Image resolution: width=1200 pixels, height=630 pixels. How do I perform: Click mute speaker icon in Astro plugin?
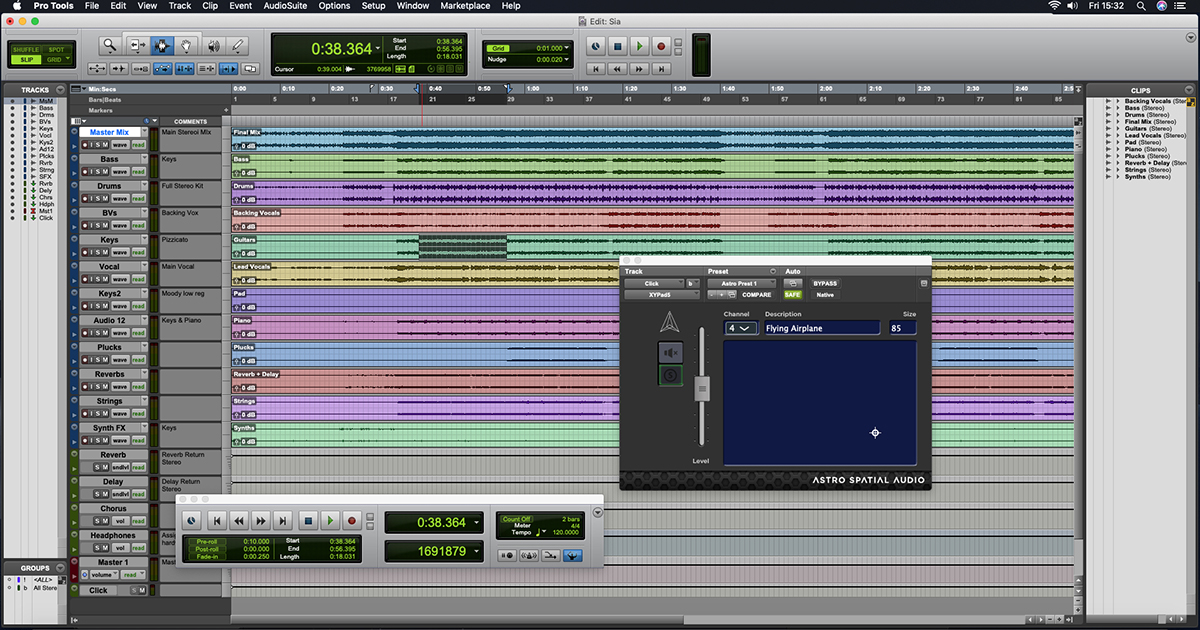tap(672, 352)
